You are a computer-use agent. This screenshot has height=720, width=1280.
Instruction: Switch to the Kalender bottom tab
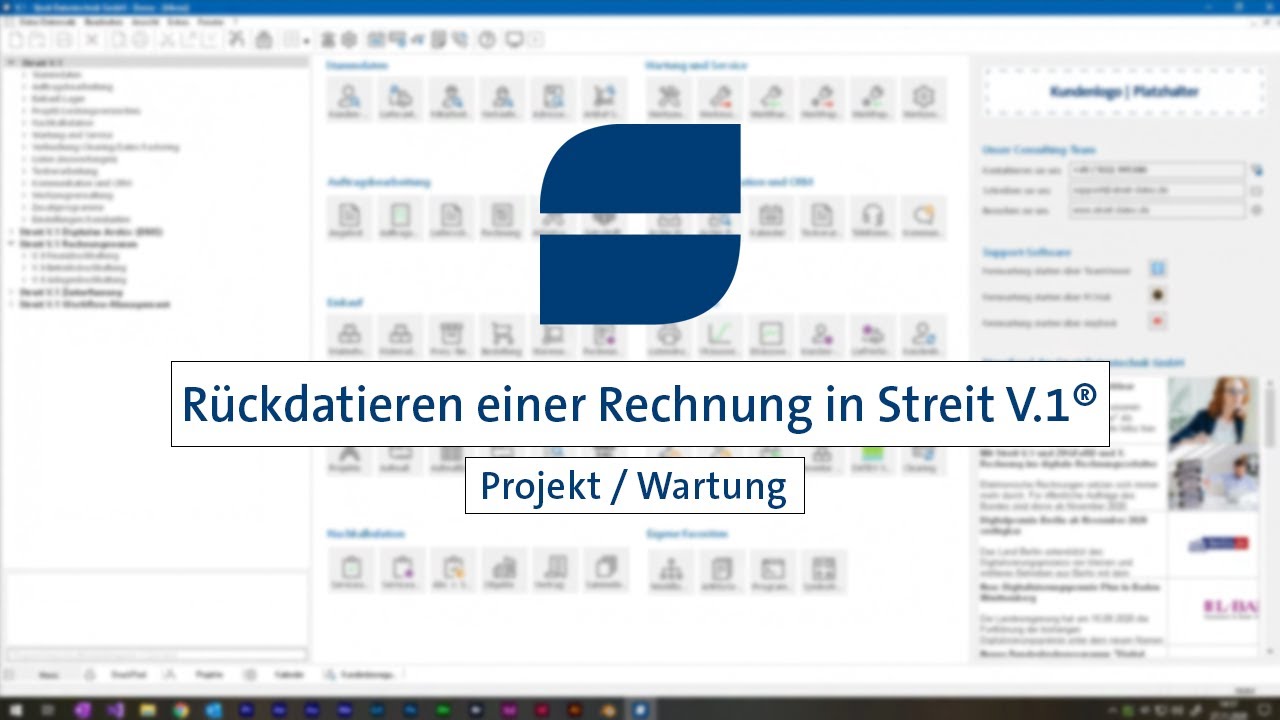(x=289, y=675)
